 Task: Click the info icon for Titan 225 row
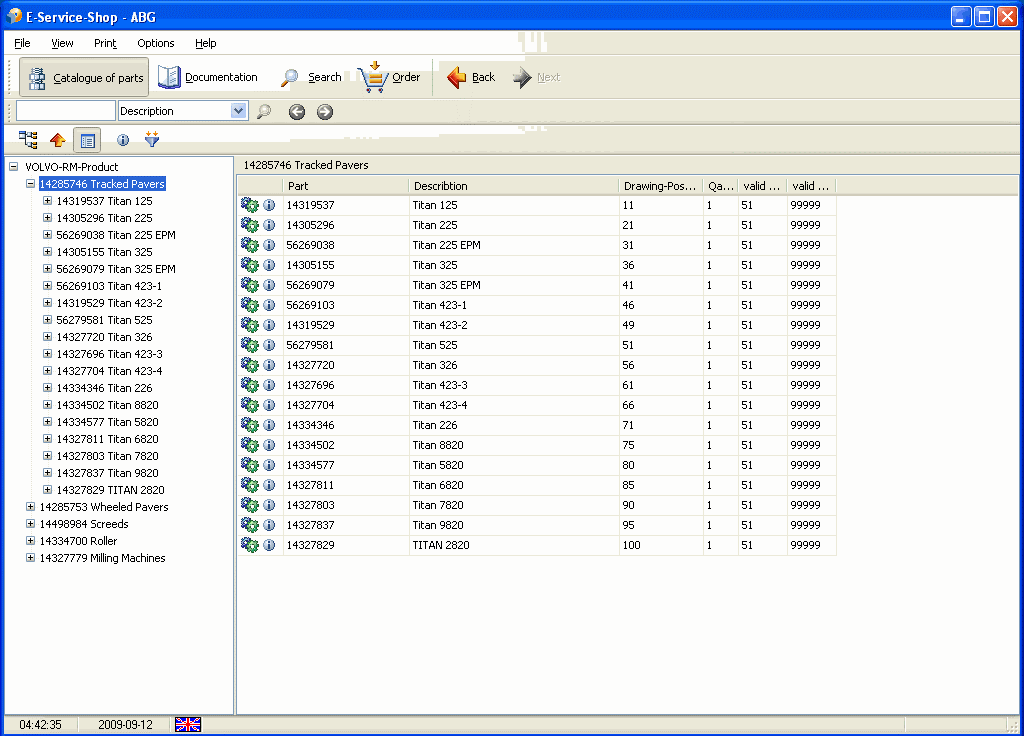269,225
